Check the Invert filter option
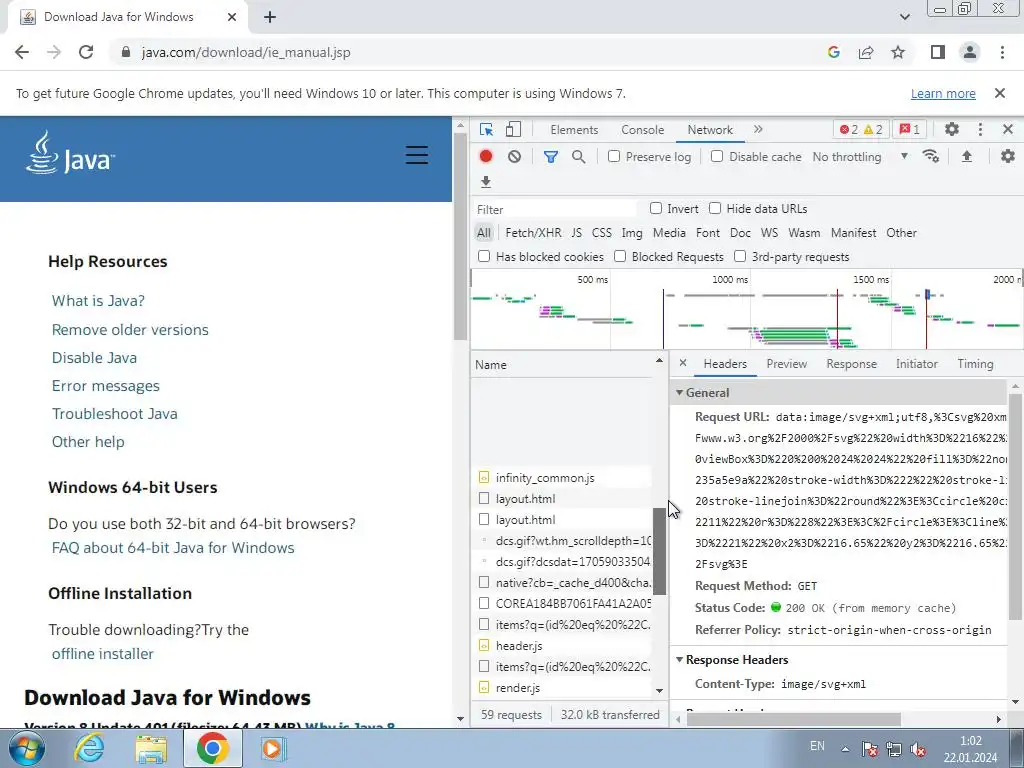This screenshot has width=1024, height=768. coord(656,208)
